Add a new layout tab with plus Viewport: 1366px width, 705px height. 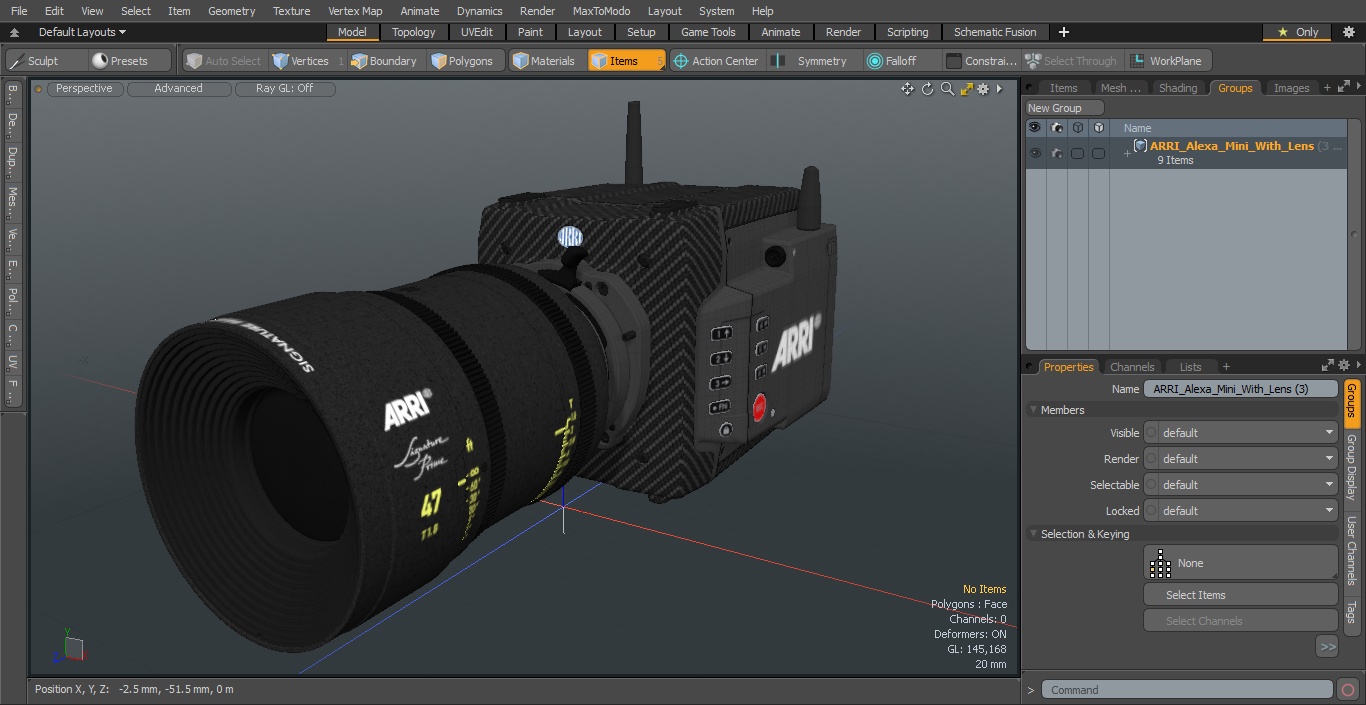click(x=1064, y=32)
